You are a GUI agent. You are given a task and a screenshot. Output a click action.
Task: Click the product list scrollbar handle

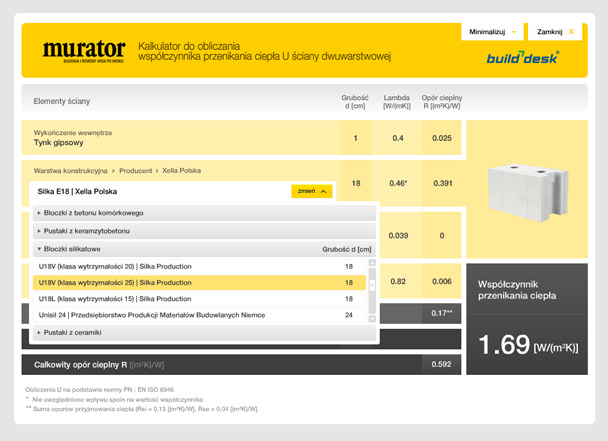pos(372,284)
